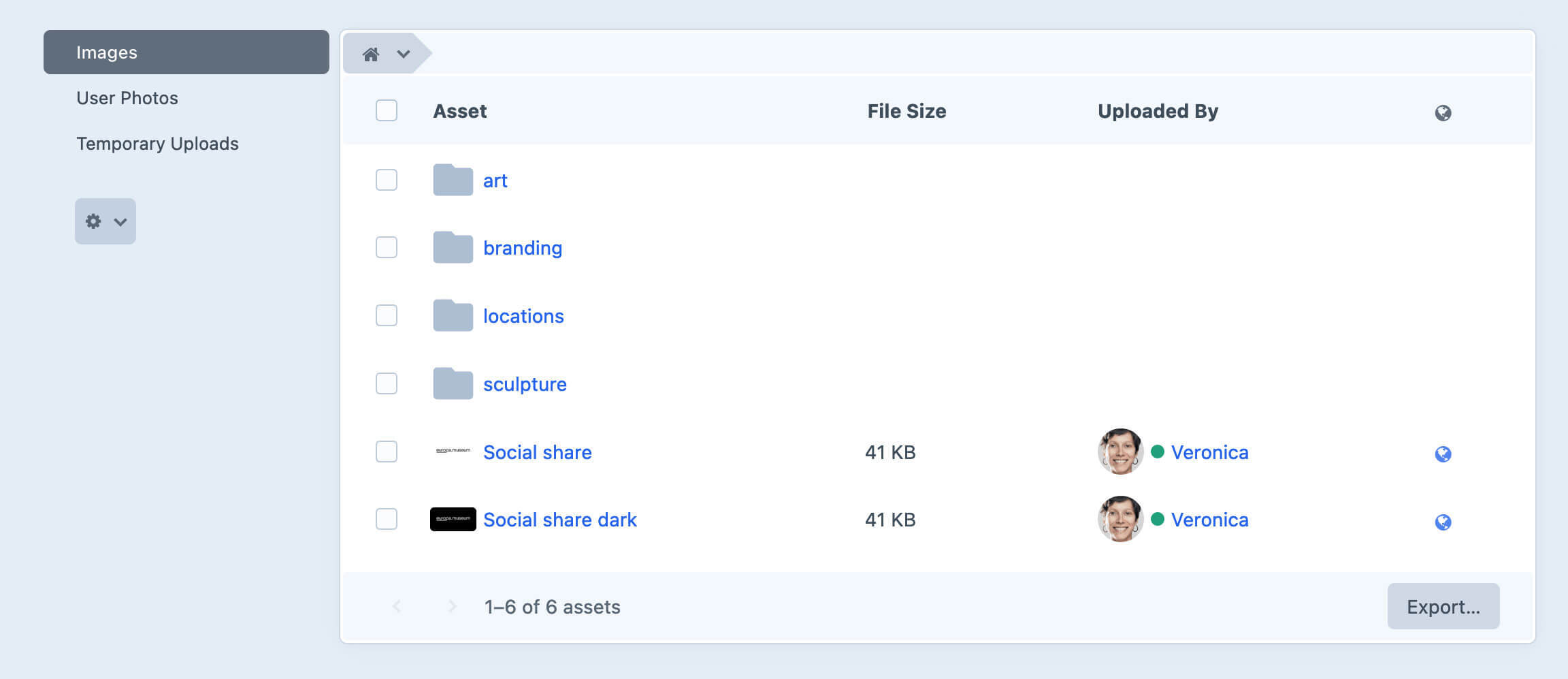1568x679 pixels.
Task: Open the Social share dark asset
Action: coord(560,520)
